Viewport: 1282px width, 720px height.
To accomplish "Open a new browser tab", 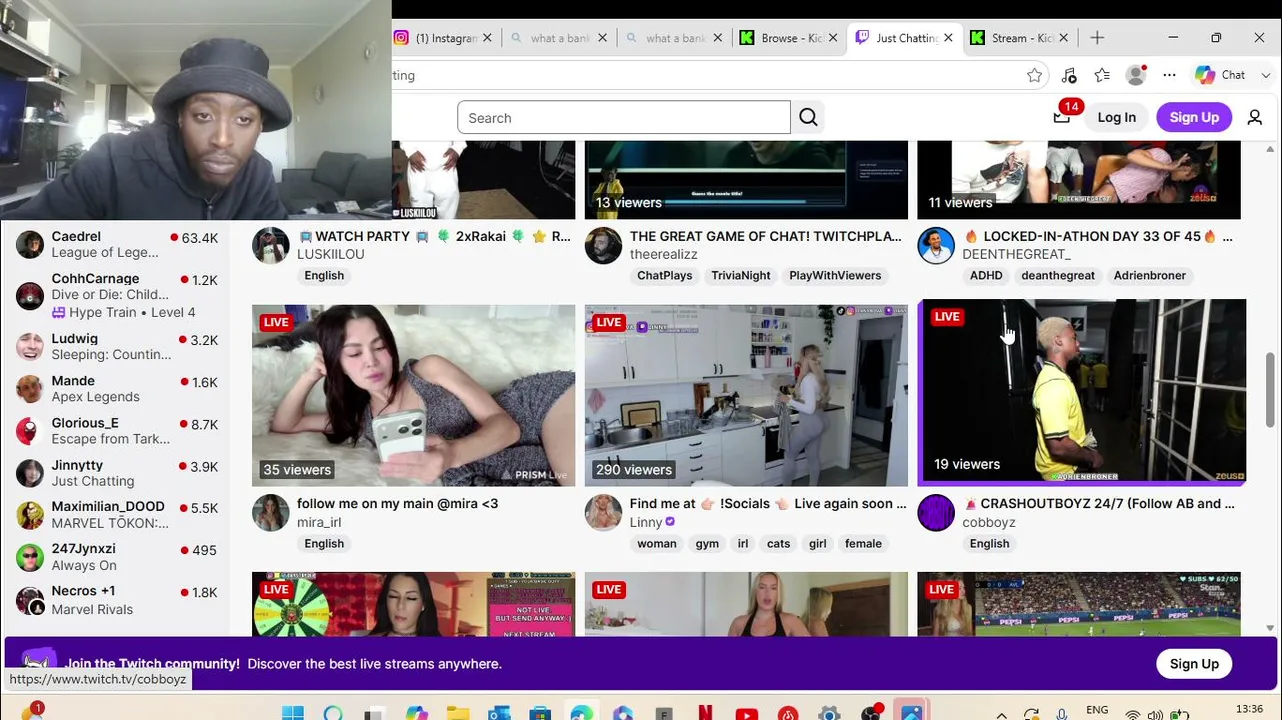I will pos(1097,38).
